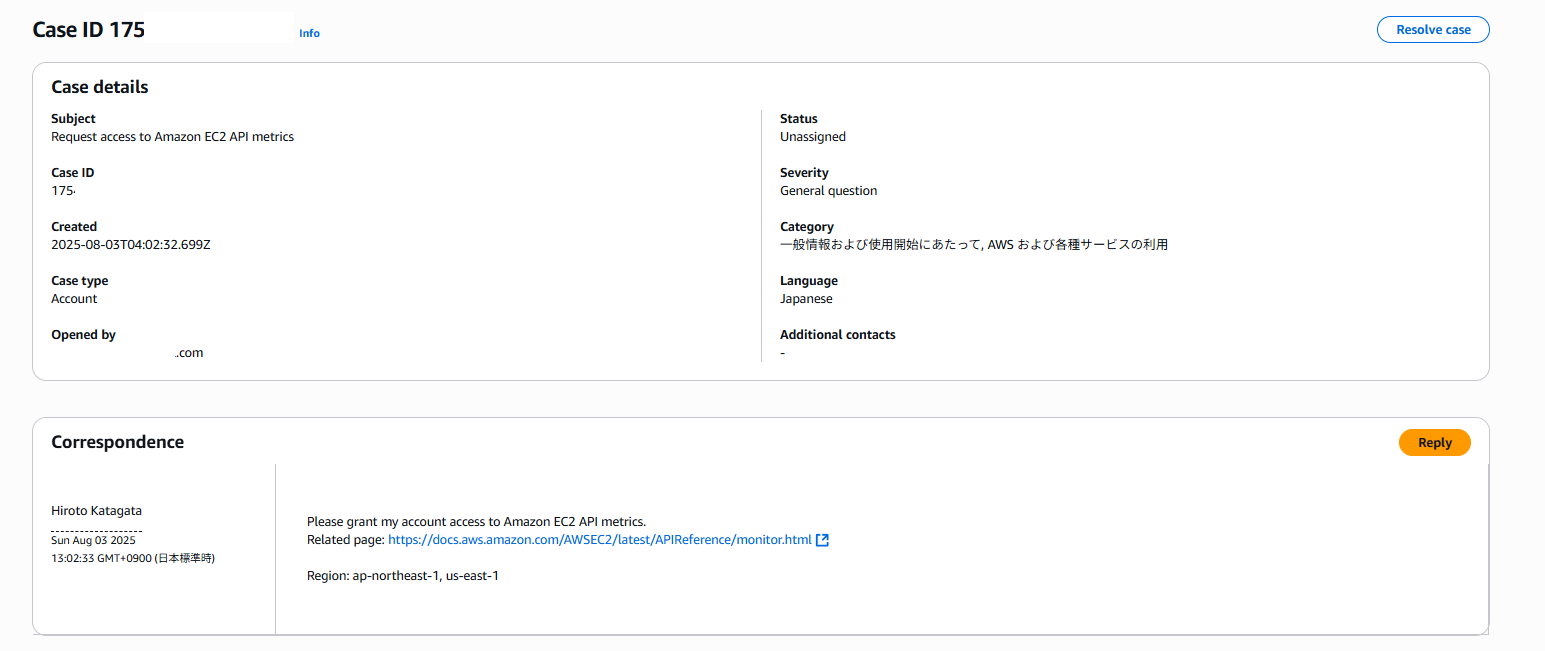Select the category text starting with "一般情報"
1545x651 pixels.
[974, 245]
